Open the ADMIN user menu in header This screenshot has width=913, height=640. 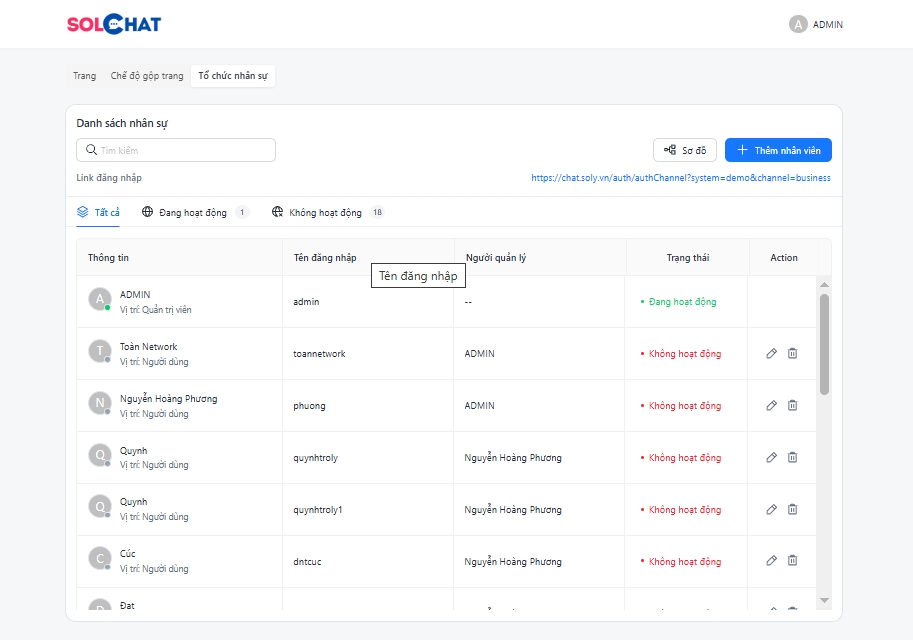point(827,24)
